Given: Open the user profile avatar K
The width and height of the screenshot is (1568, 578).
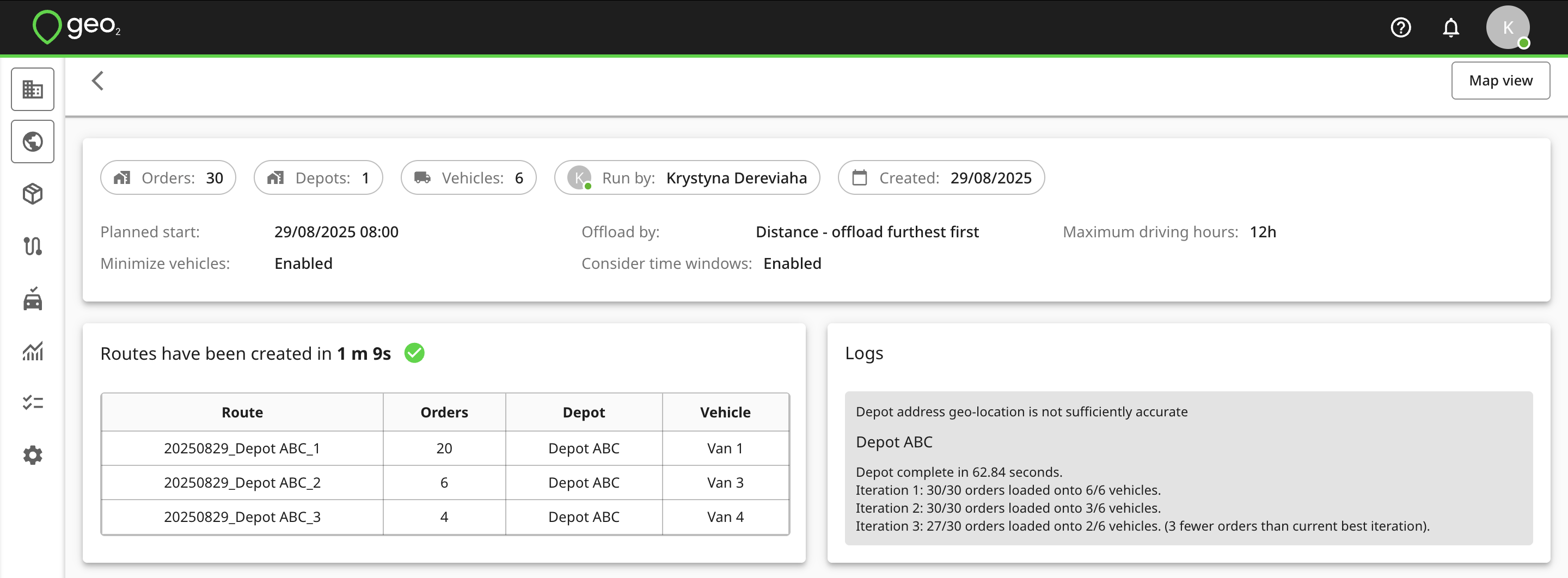Looking at the screenshot, I should (x=1508, y=27).
